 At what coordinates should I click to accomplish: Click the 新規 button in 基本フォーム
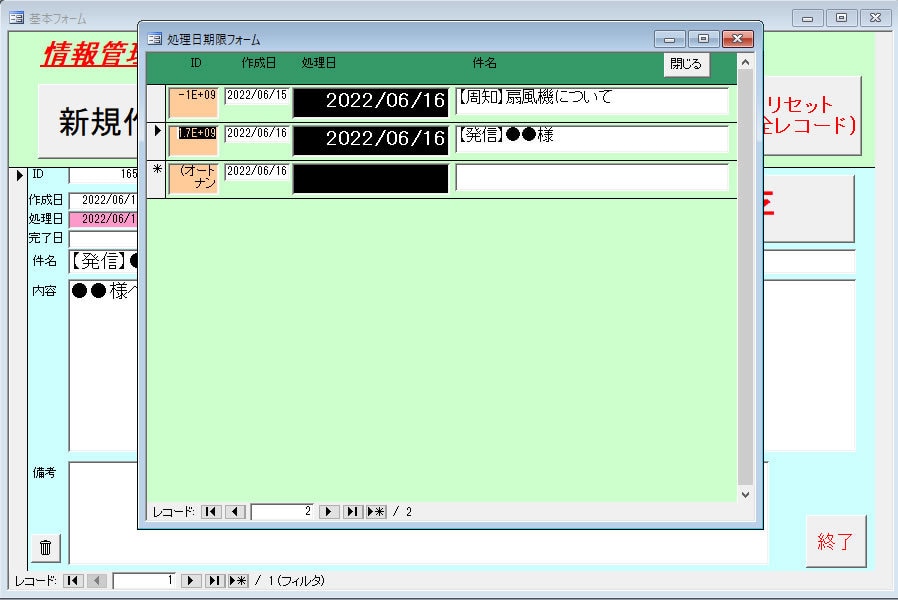(x=88, y=121)
